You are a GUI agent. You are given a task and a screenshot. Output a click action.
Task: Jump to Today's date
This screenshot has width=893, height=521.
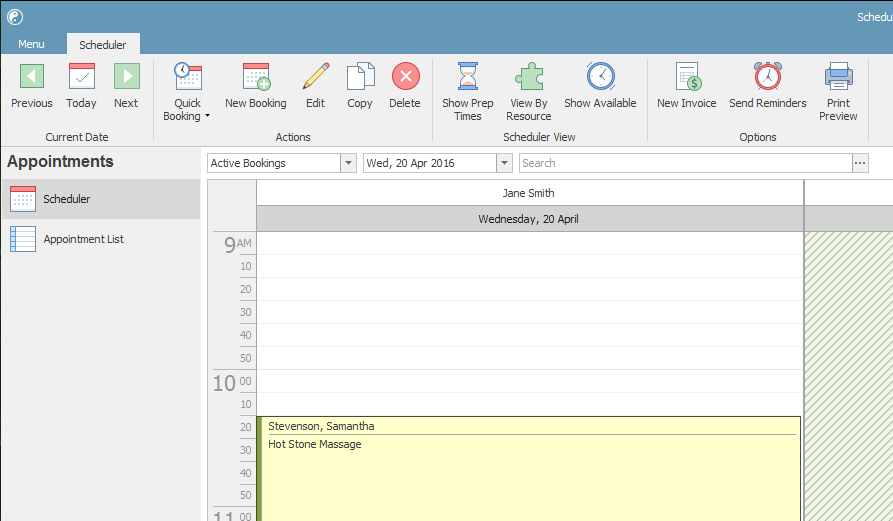(81, 86)
